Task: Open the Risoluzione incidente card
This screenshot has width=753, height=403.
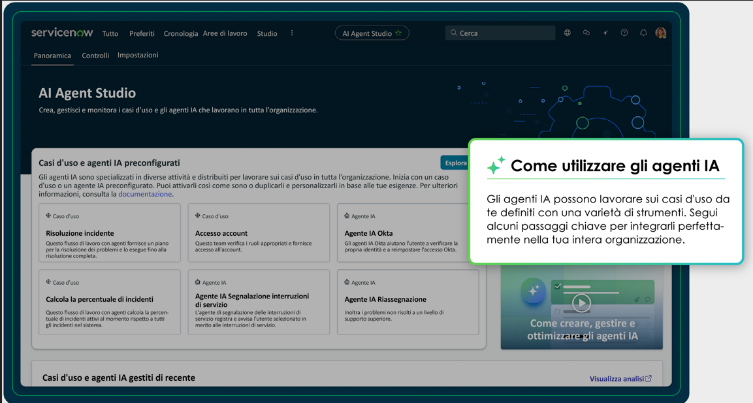Action: (x=109, y=233)
